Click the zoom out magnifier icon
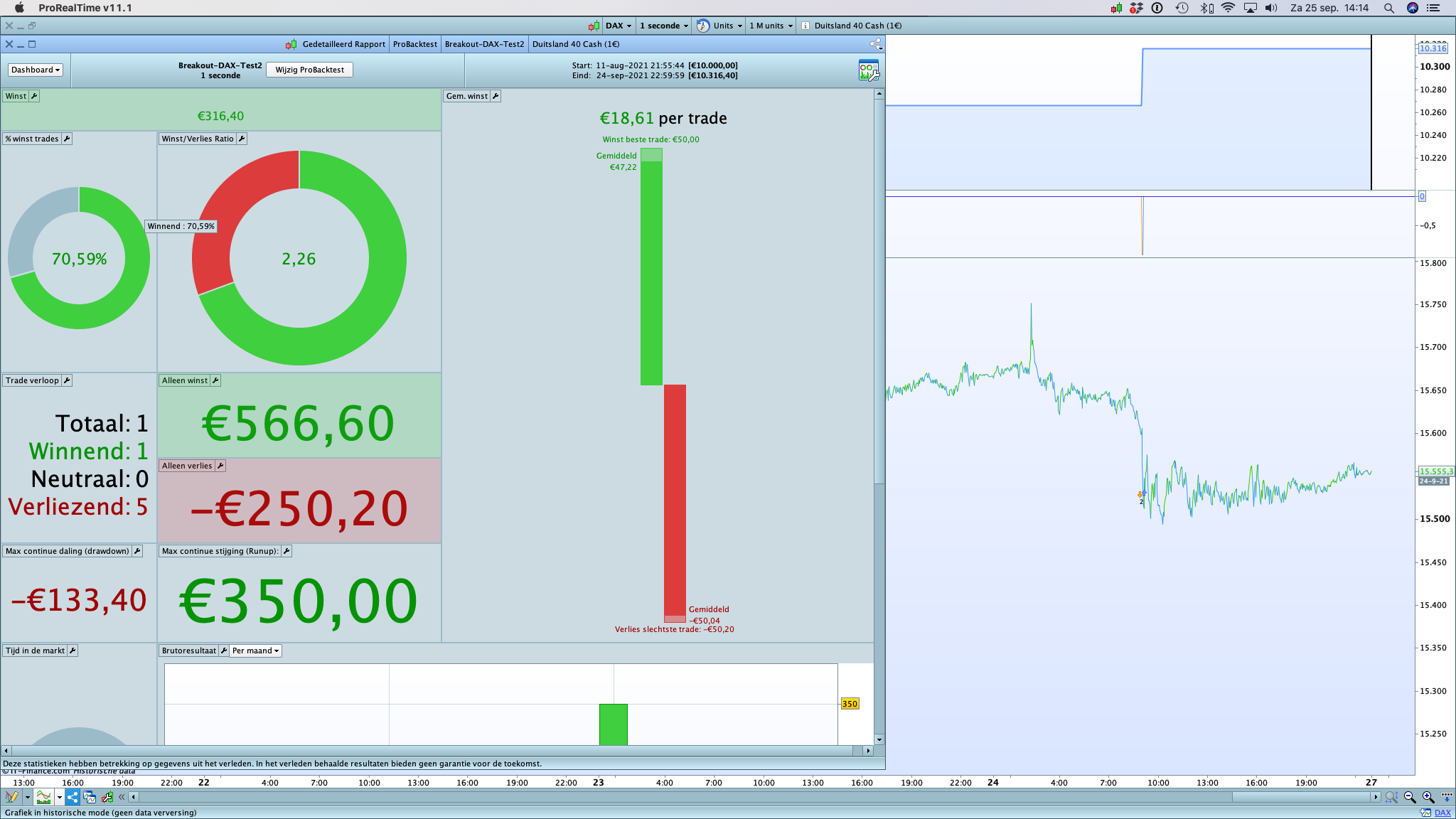The image size is (1456, 819). (x=1410, y=798)
